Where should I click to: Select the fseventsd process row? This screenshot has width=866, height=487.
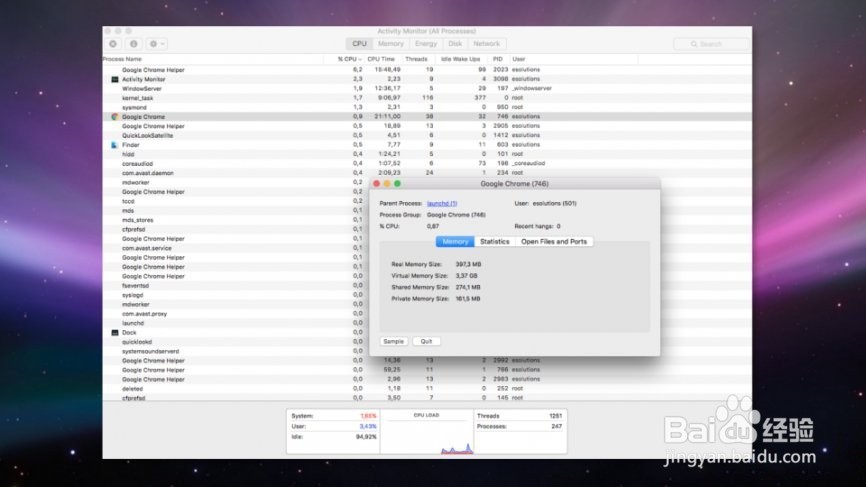236,285
